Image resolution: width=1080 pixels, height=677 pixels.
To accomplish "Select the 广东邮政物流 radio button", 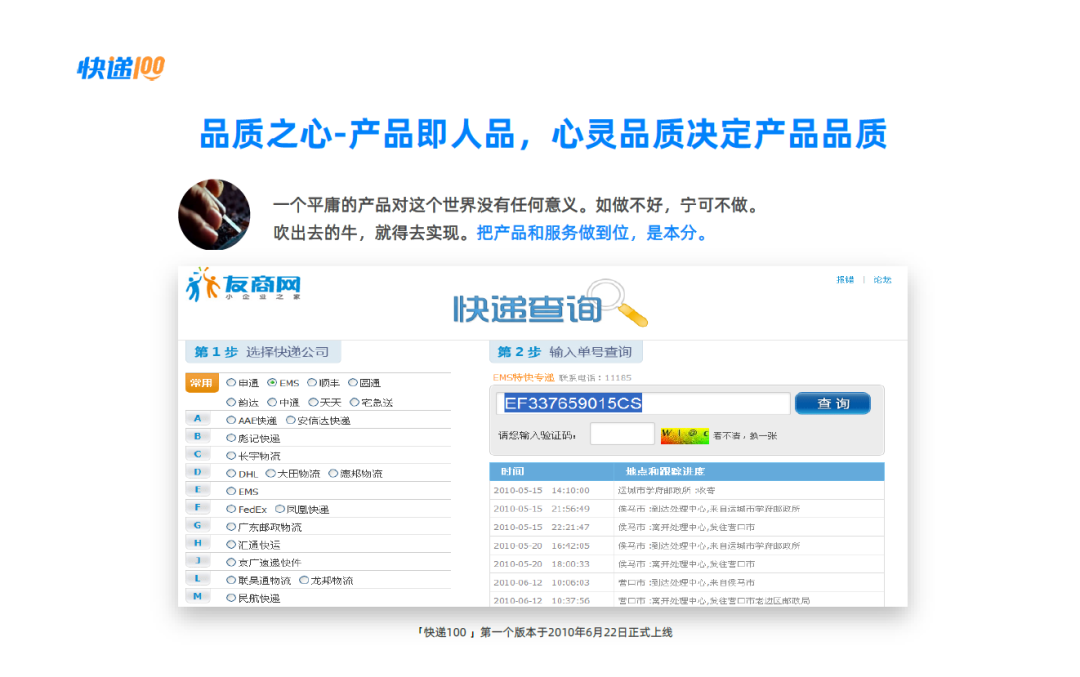I will [231, 527].
